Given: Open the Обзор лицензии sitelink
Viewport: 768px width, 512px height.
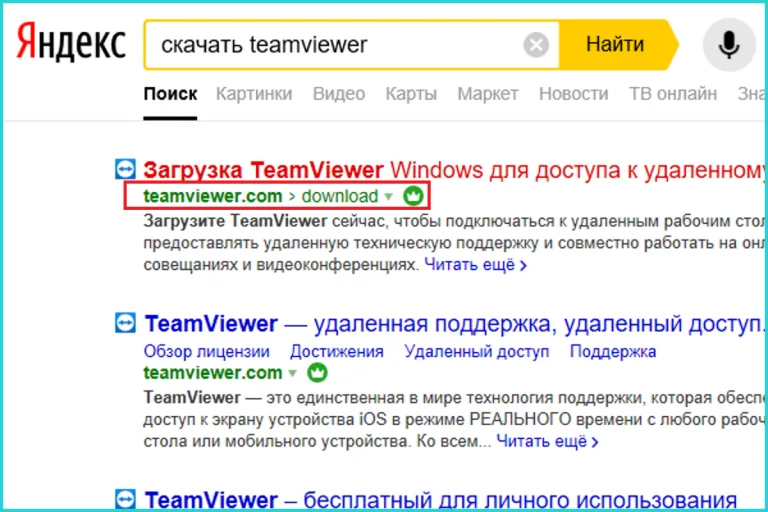Looking at the screenshot, I should point(207,351).
